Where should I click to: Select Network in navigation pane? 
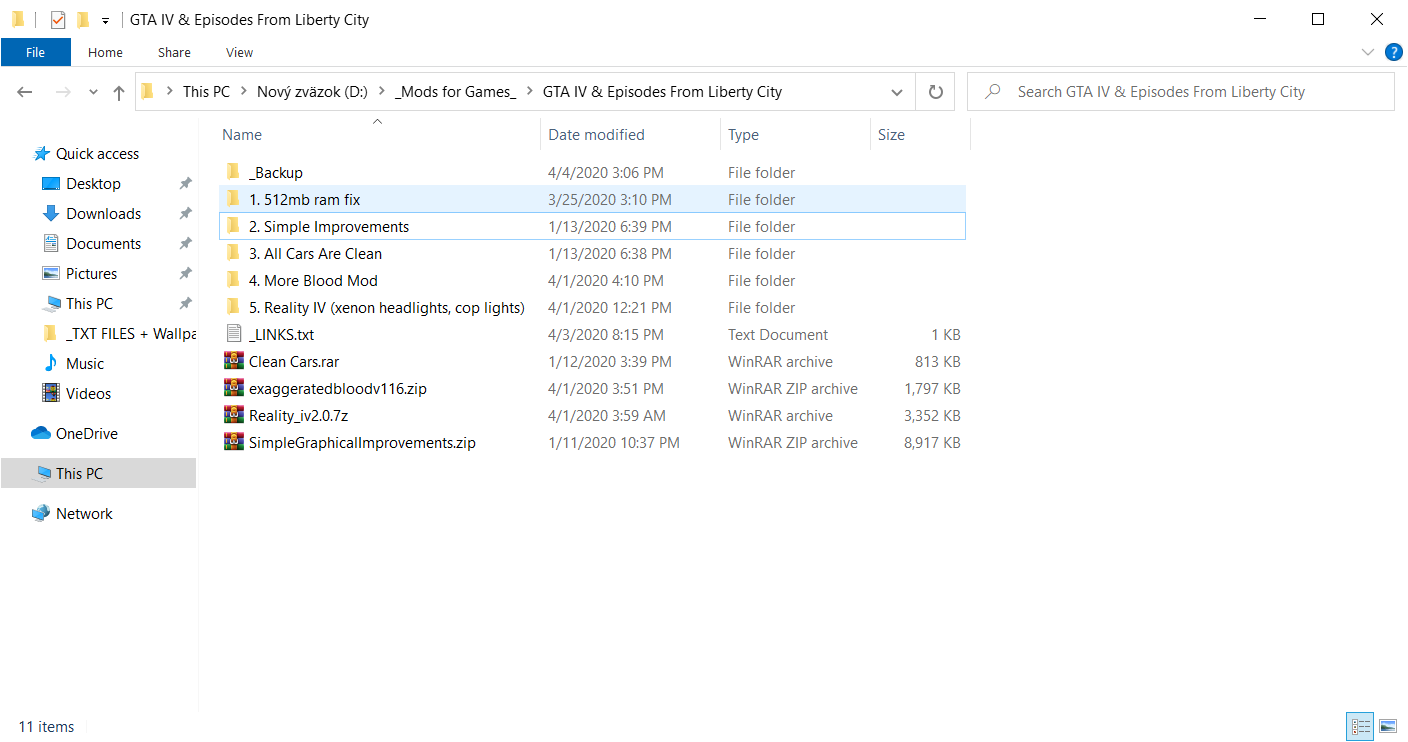[x=84, y=514]
